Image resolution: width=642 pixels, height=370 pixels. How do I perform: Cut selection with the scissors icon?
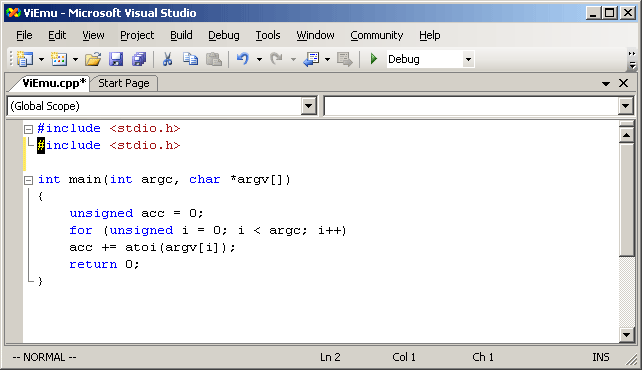coord(167,59)
